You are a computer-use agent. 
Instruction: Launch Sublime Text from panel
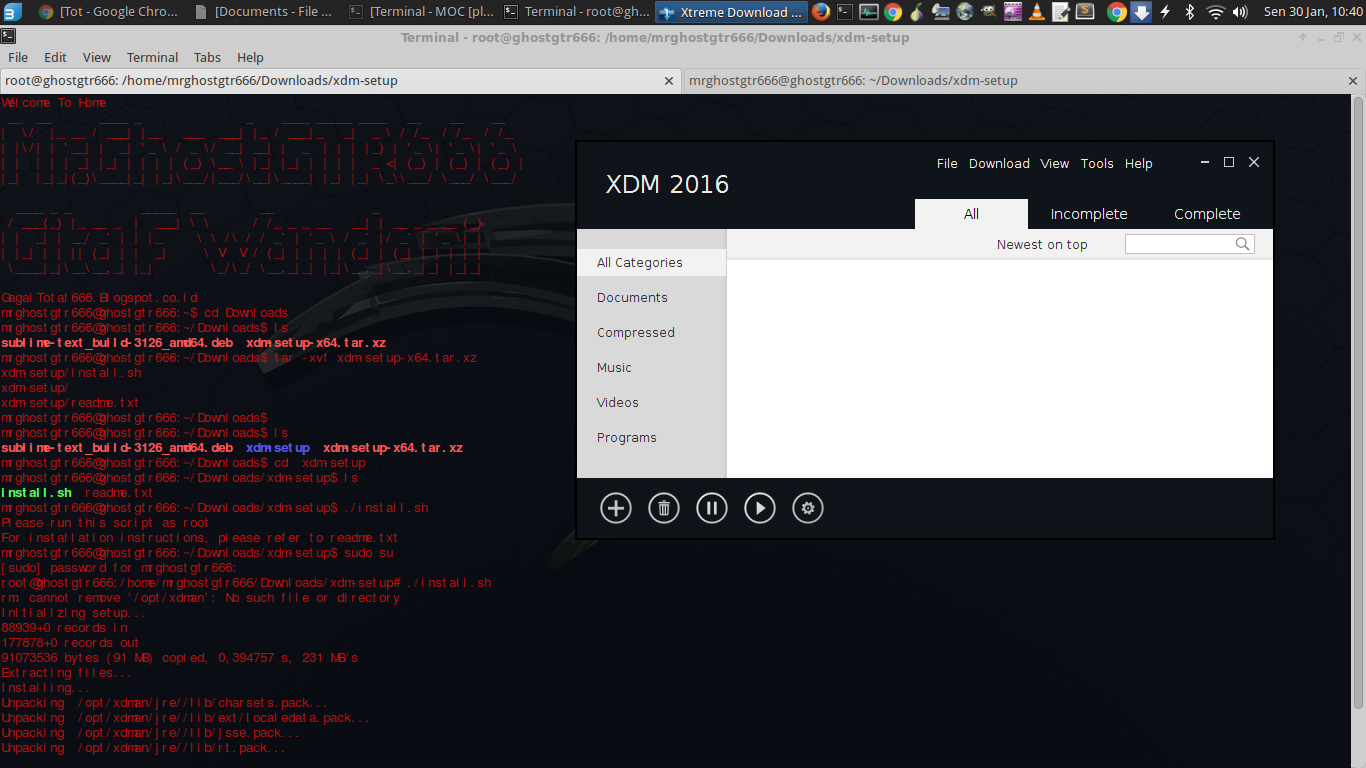pyautogui.click(x=1084, y=12)
